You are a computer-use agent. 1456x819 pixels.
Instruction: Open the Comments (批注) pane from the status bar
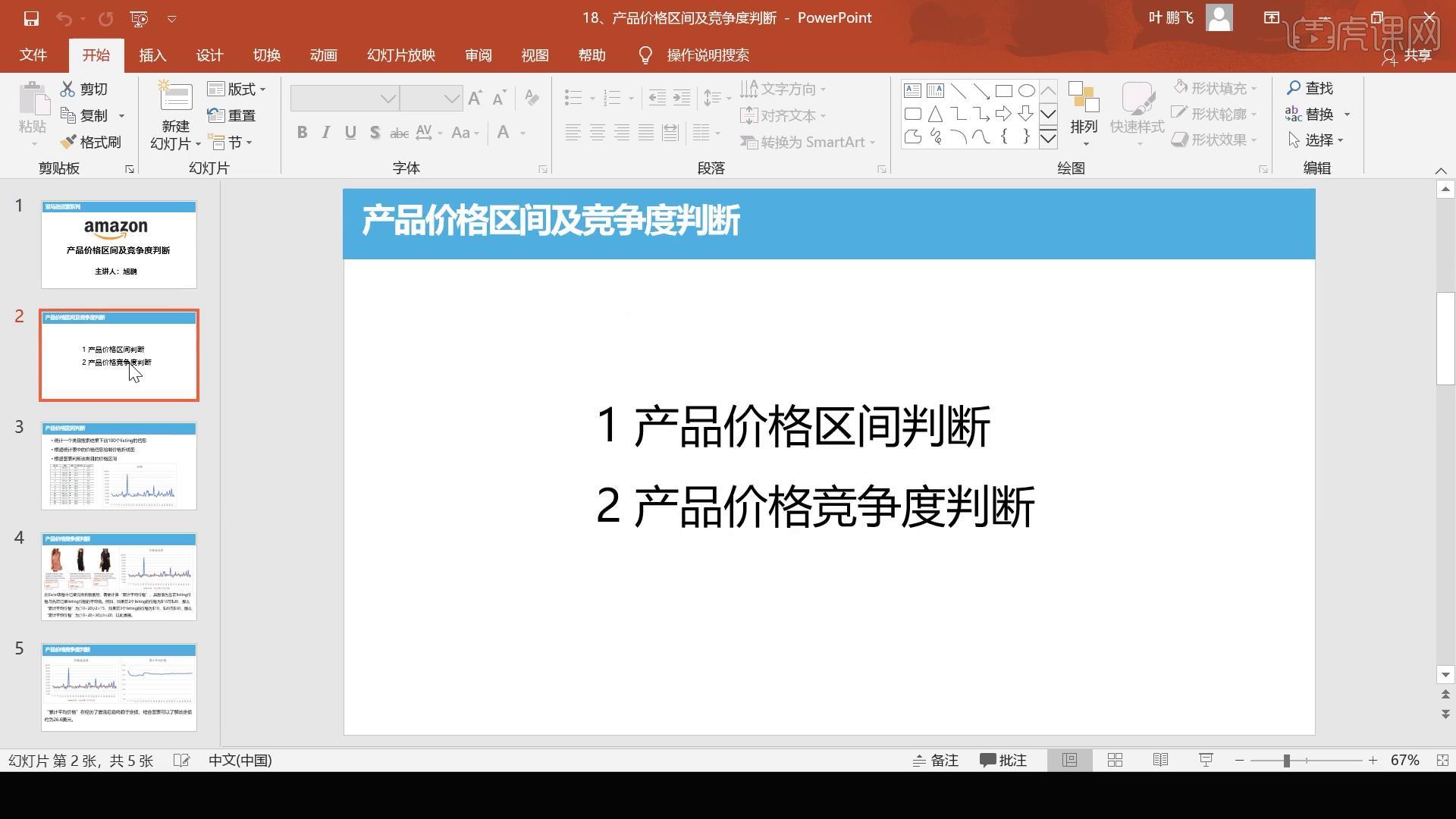click(1003, 760)
